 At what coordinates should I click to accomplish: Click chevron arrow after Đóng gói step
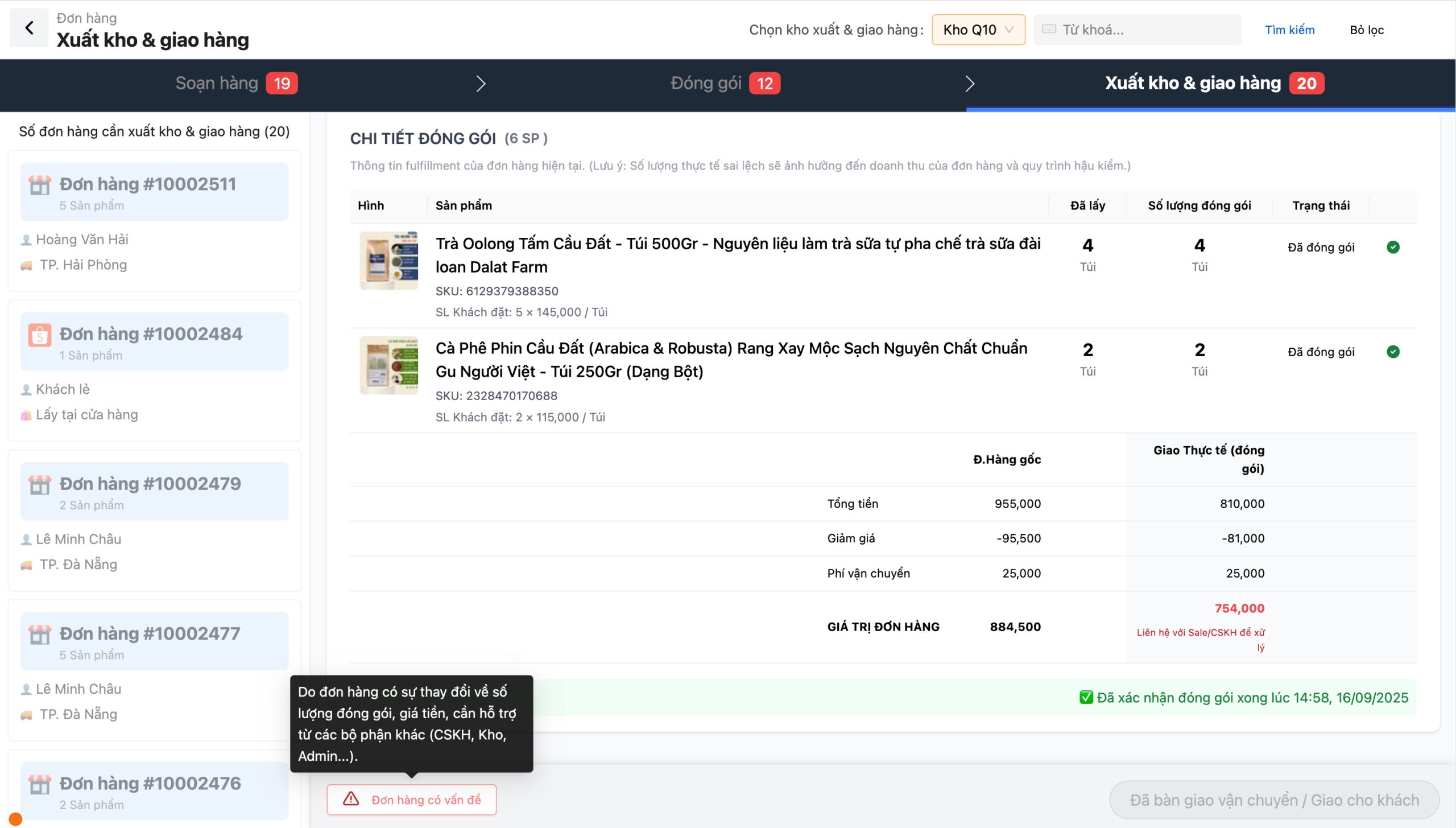click(970, 84)
